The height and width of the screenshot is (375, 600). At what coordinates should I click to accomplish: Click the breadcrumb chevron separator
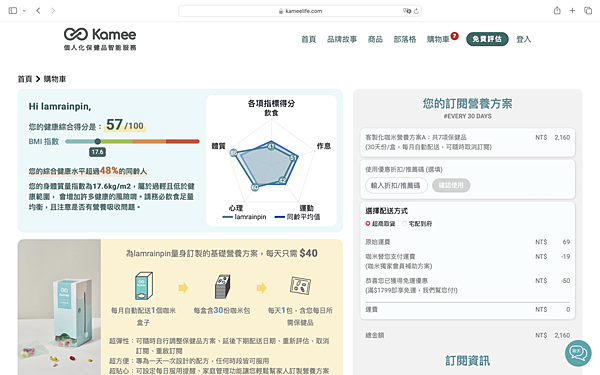coord(38,79)
